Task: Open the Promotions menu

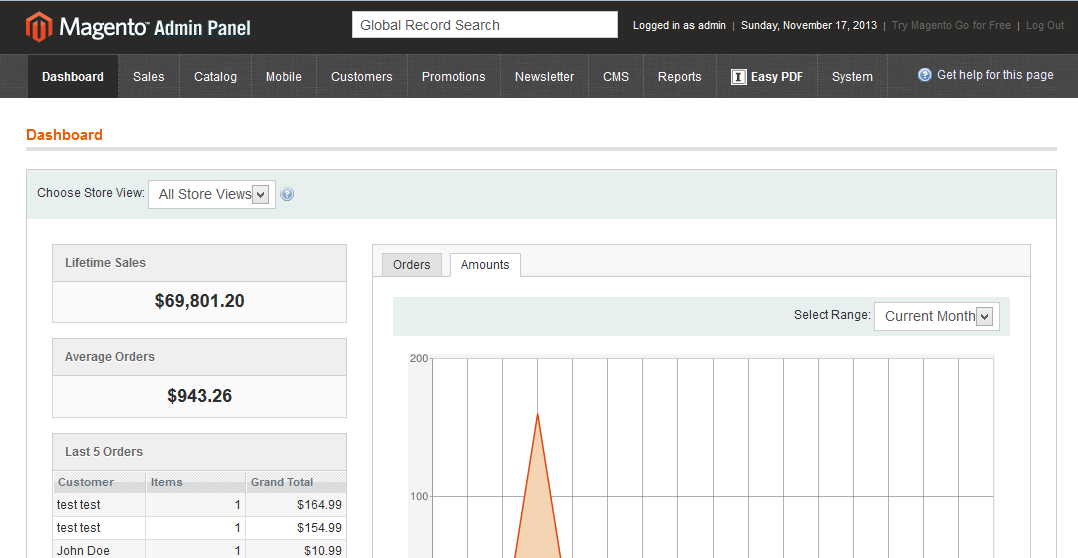Action: 454,77
